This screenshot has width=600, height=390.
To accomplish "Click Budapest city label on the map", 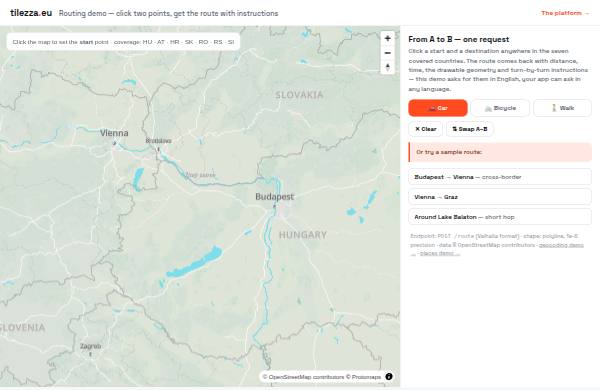I will pyautogui.click(x=274, y=197).
